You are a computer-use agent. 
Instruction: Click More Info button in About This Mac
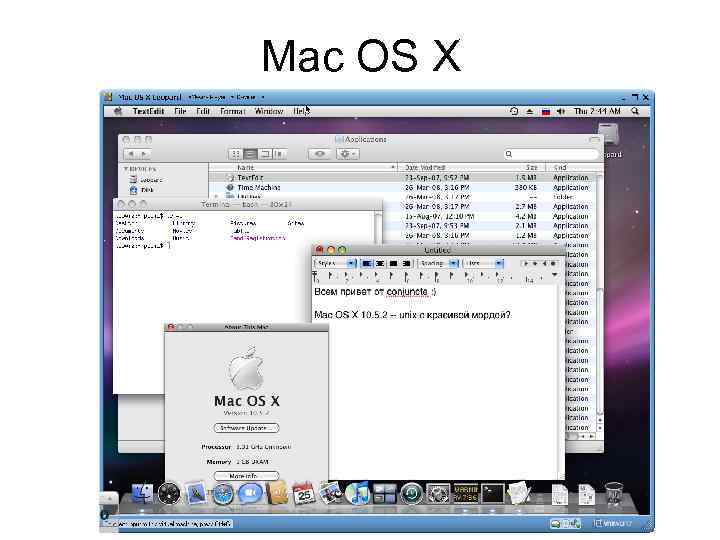point(247,476)
